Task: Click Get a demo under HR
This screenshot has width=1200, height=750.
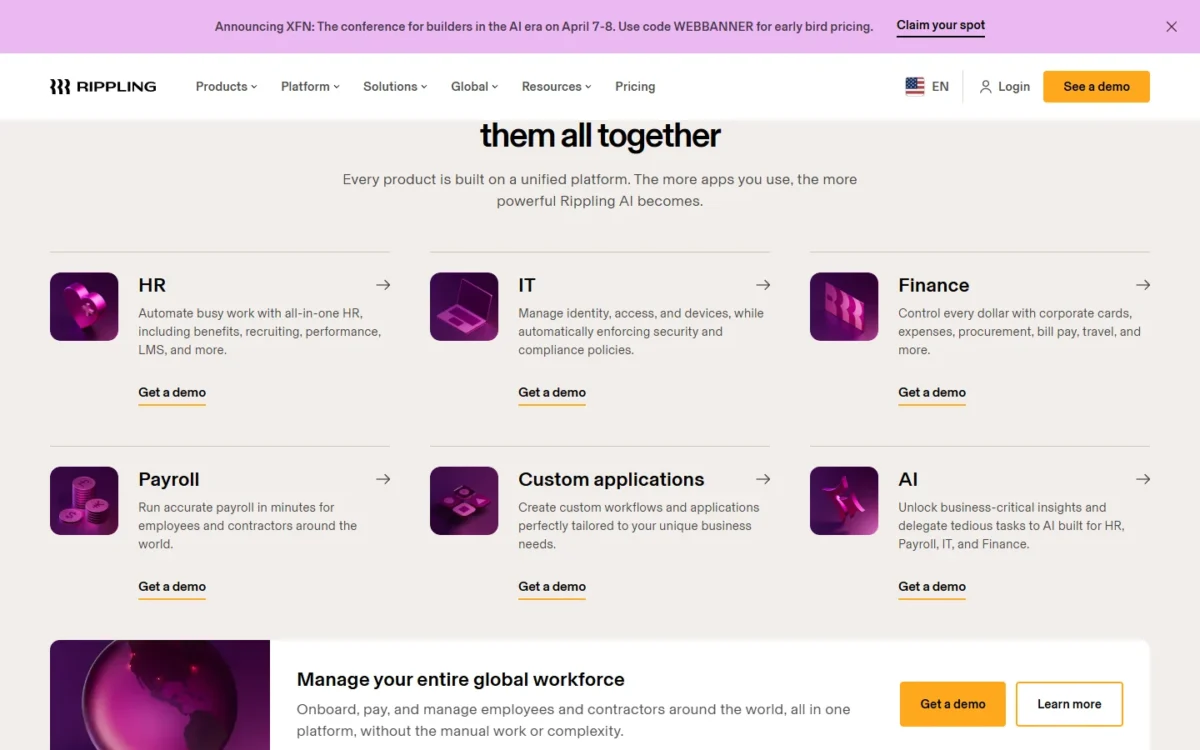Action: [172, 393]
